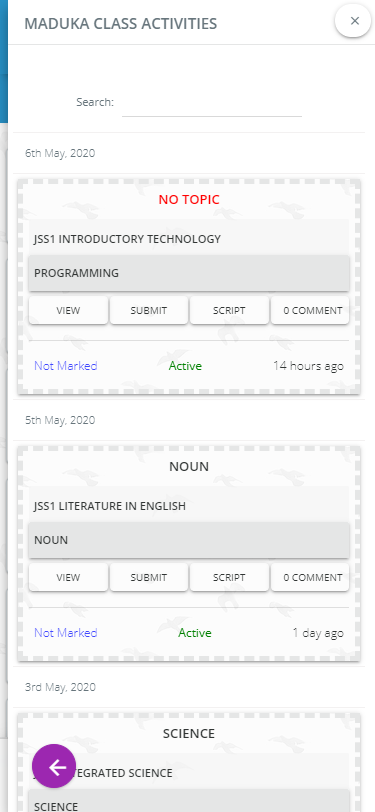This screenshot has height=812, width=375.
Task: Open the SCIENCE activity card heading
Action: click(x=189, y=733)
